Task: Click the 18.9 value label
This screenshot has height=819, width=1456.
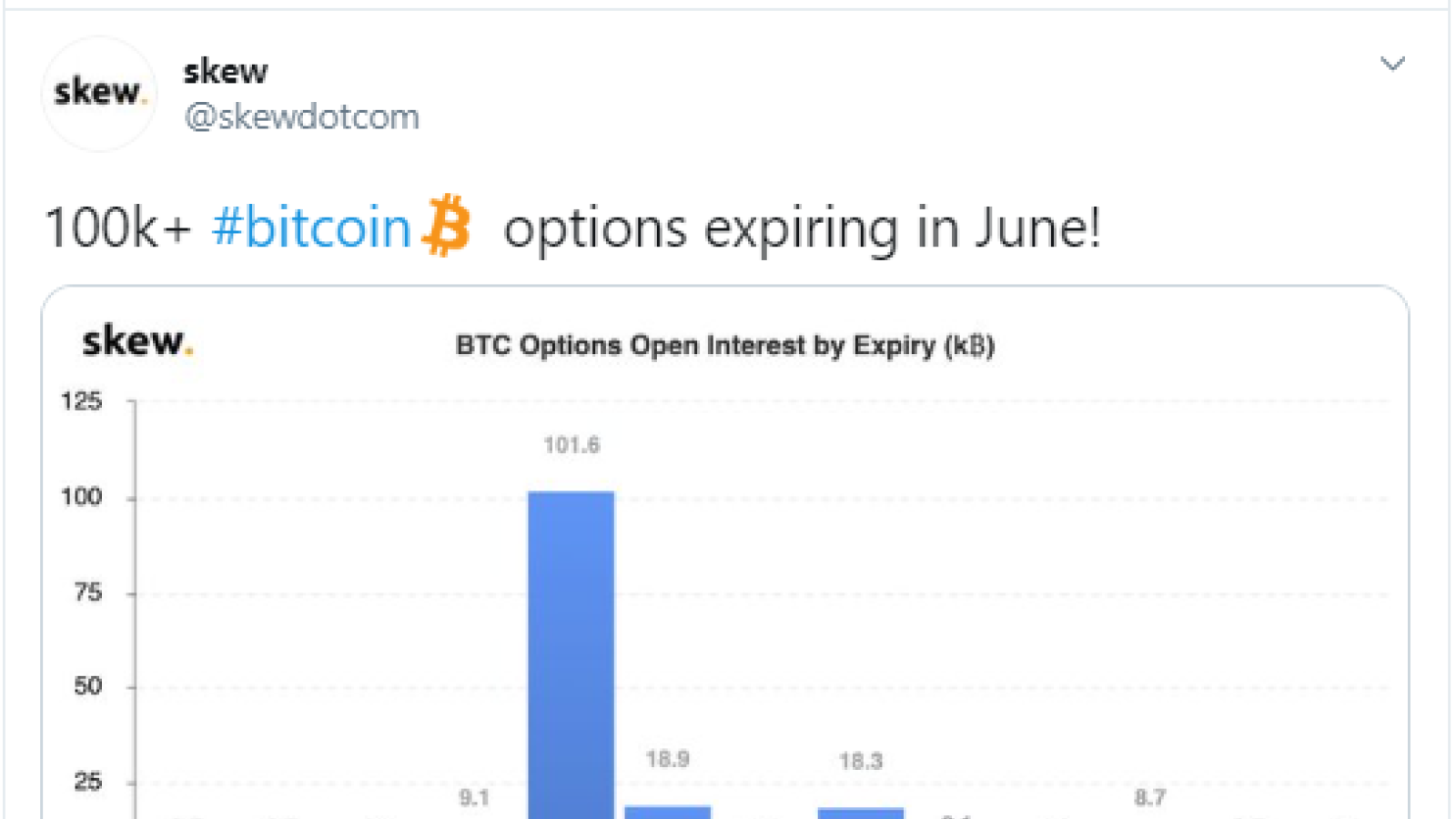Action: point(668,759)
